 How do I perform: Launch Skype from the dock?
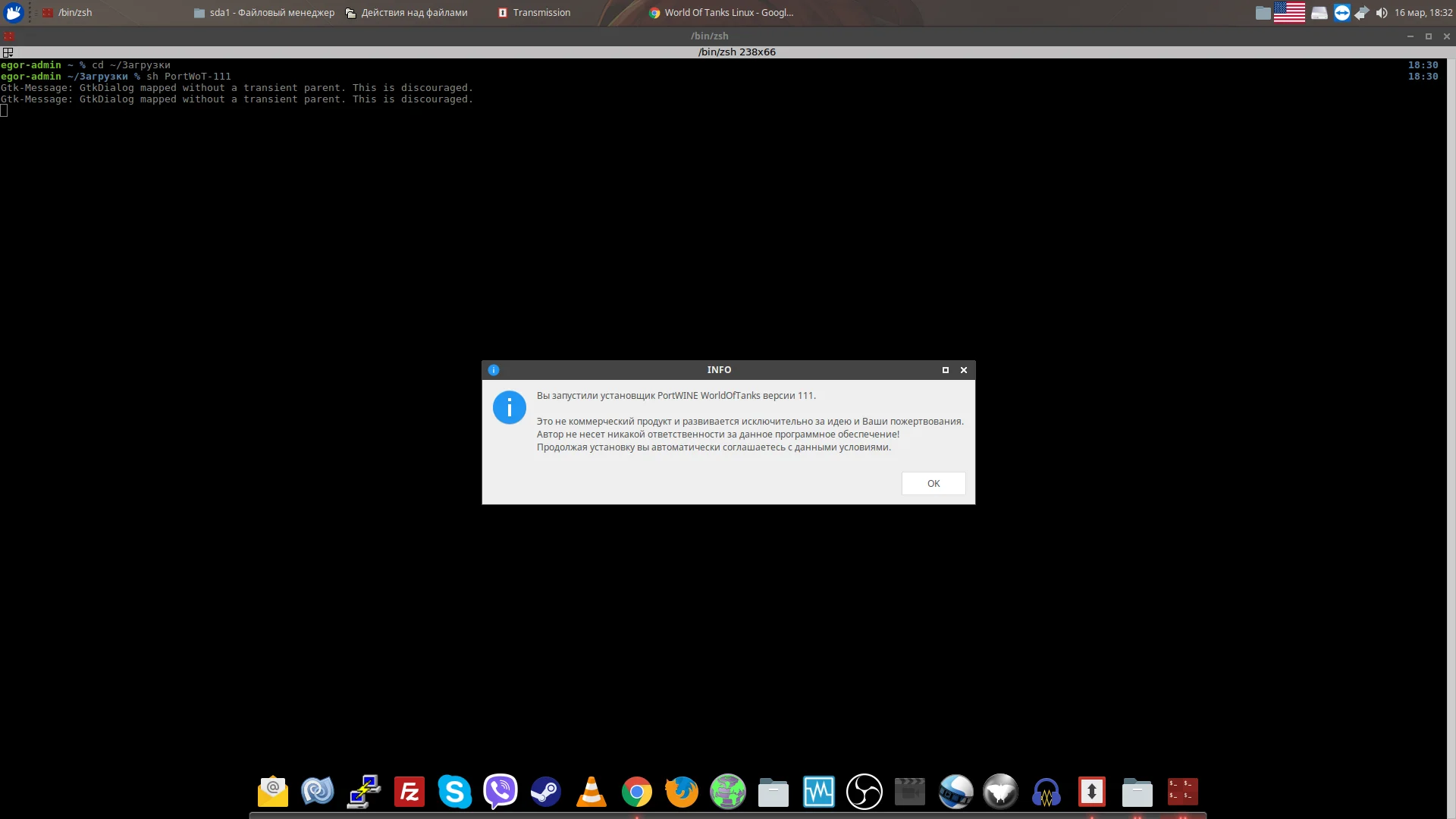(x=454, y=792)
